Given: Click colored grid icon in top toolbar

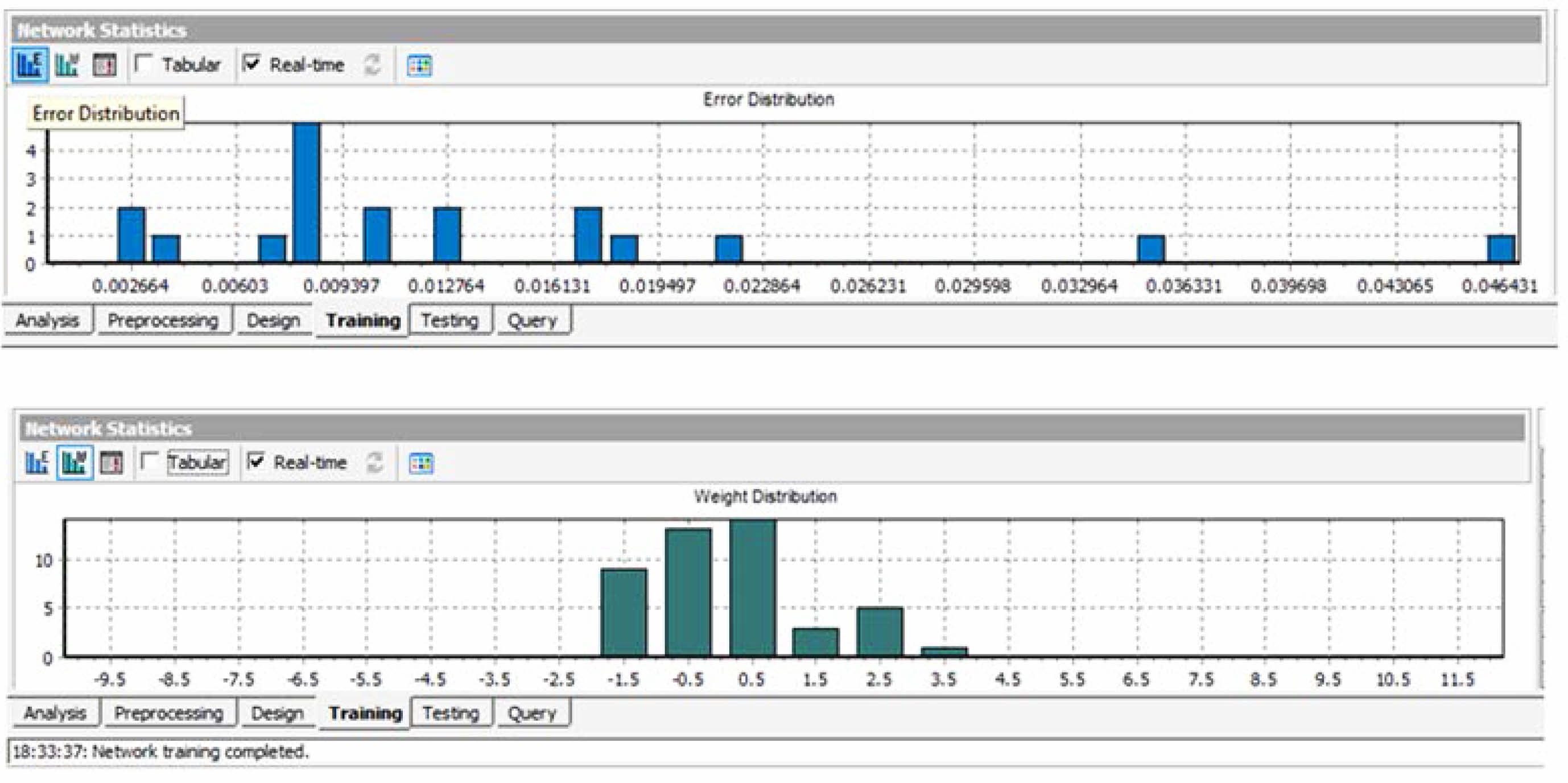Looking at the screenshot, I should [419, 65].
